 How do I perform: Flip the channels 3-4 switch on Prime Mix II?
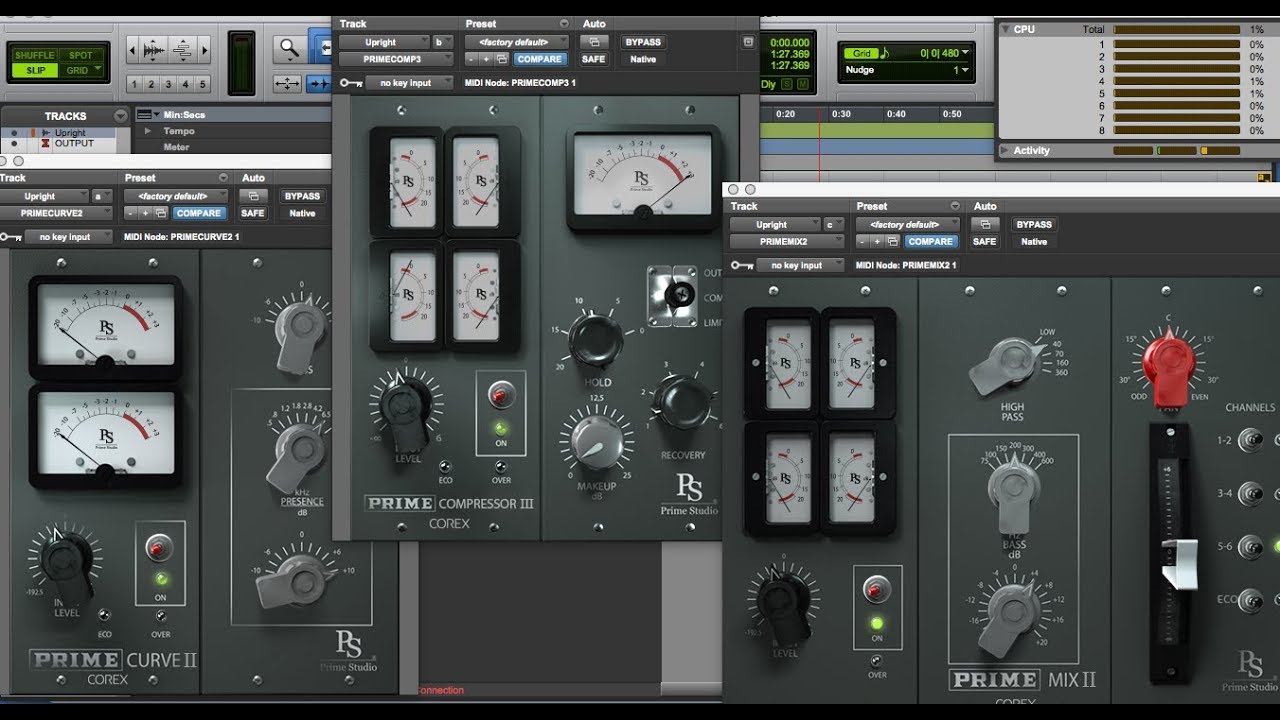click(1249, 493)
